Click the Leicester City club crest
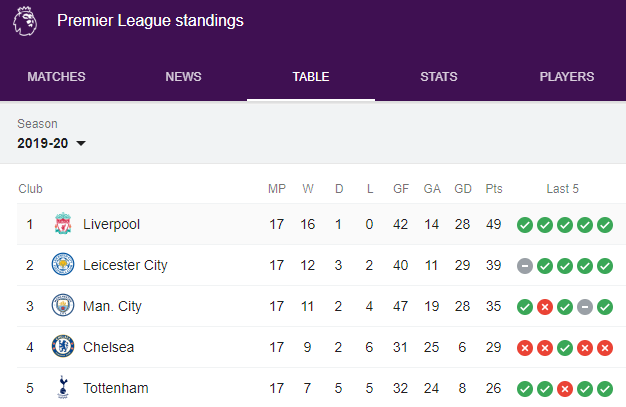This screenshot has width=626, height=407. (x=62, y=265)
